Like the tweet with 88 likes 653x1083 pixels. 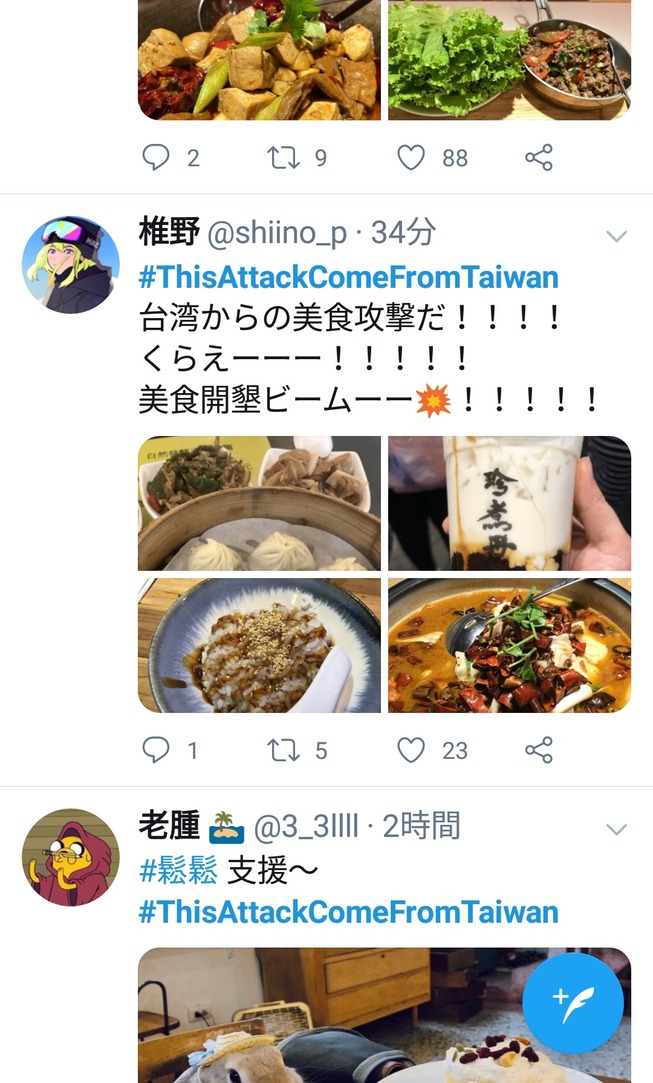pos(410,157)
